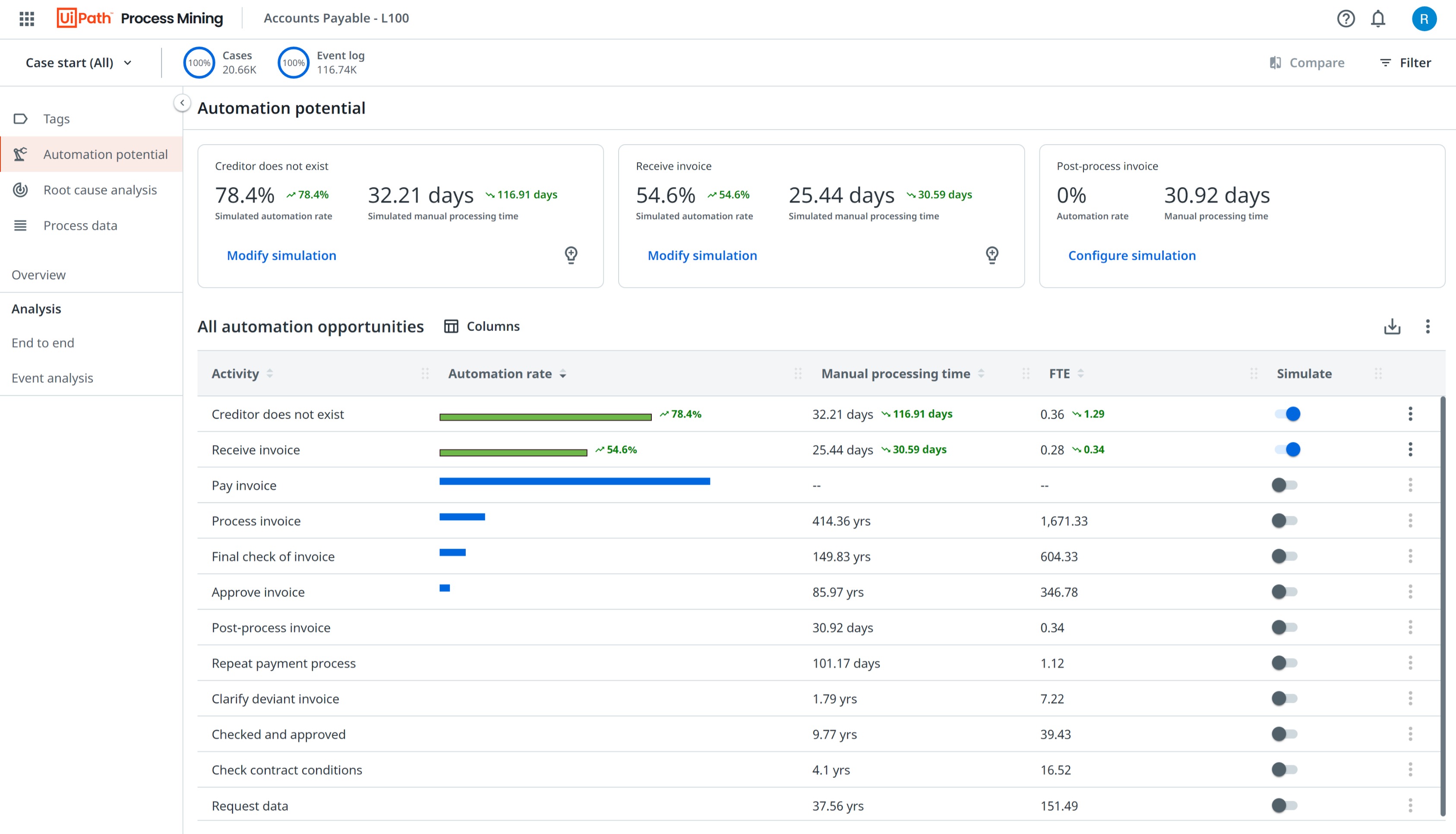1456x834 pixels.
Task: Enable simulation for Repeat payment process
Action: (1284, 663)
